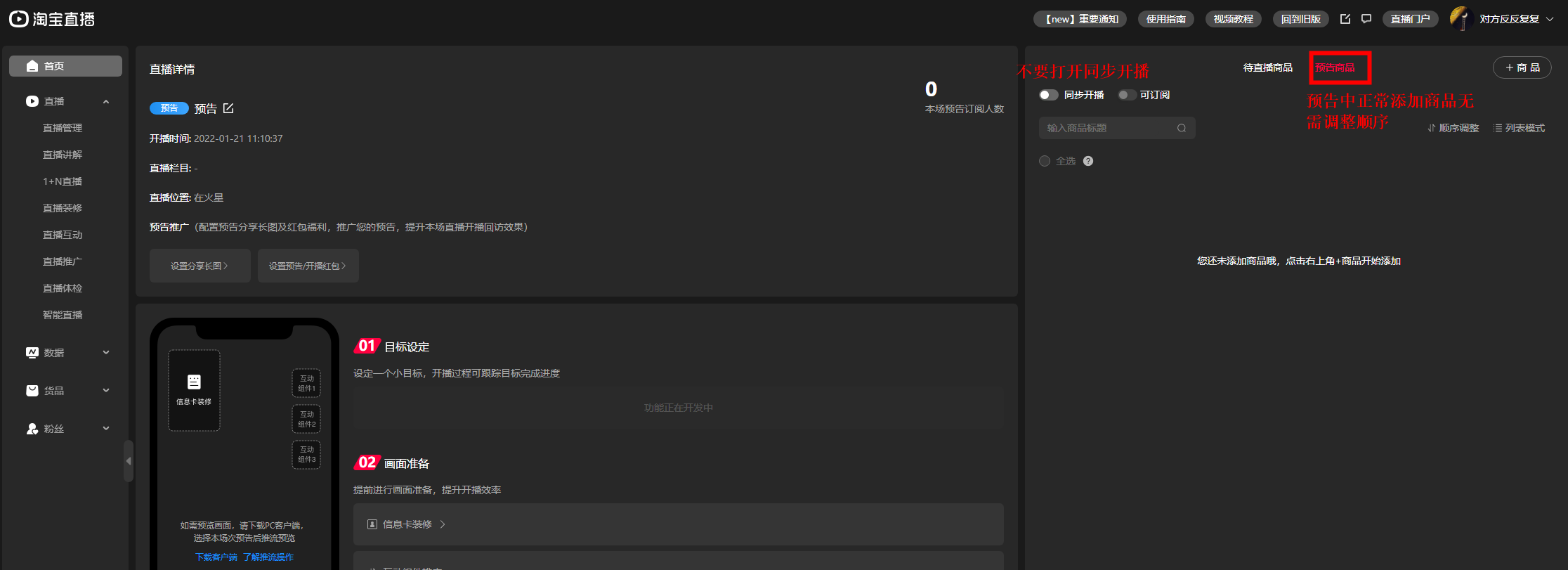The image size is (1568, 570).
Task: Switch to the 待直播商品 tab
Action: 1267,67
